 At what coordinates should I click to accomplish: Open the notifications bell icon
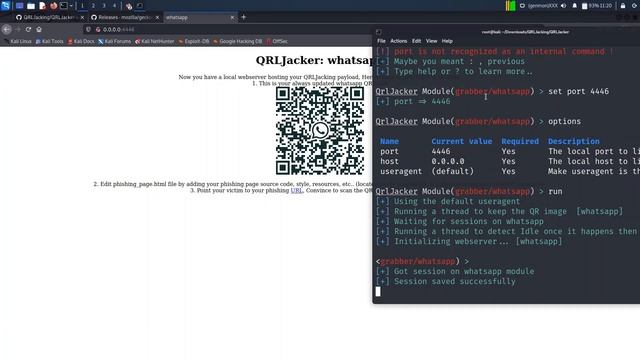click(x=574, y=6)
